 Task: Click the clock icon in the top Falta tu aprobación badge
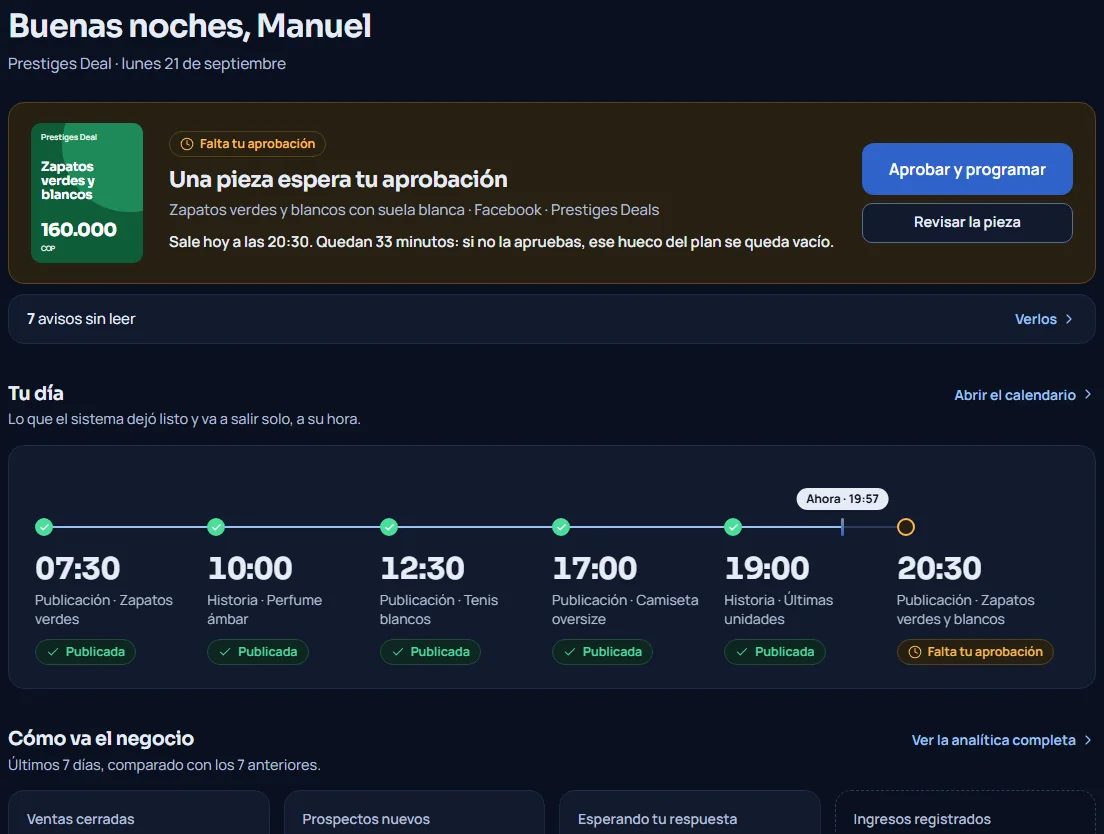187,144
